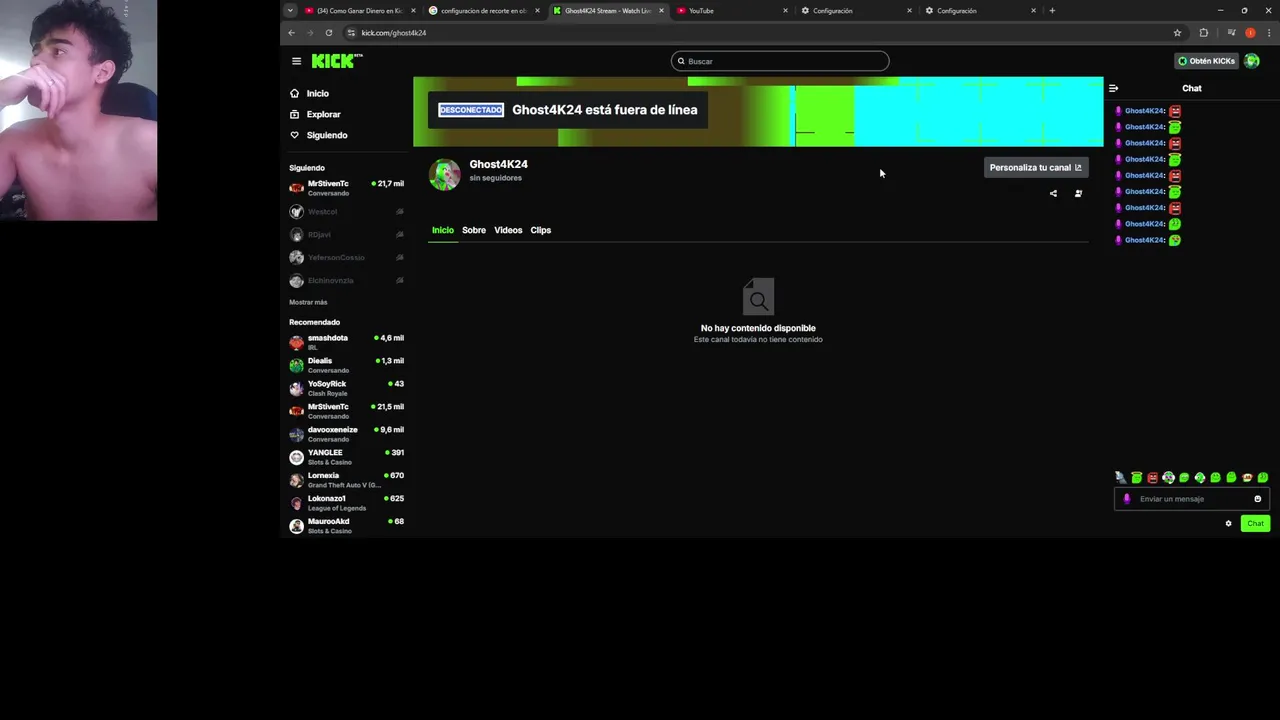Viewport: 1280px width, 720px height.
Task: Click the share icon under Personaliza tu canal
Action: click(x=1053, y=194)
